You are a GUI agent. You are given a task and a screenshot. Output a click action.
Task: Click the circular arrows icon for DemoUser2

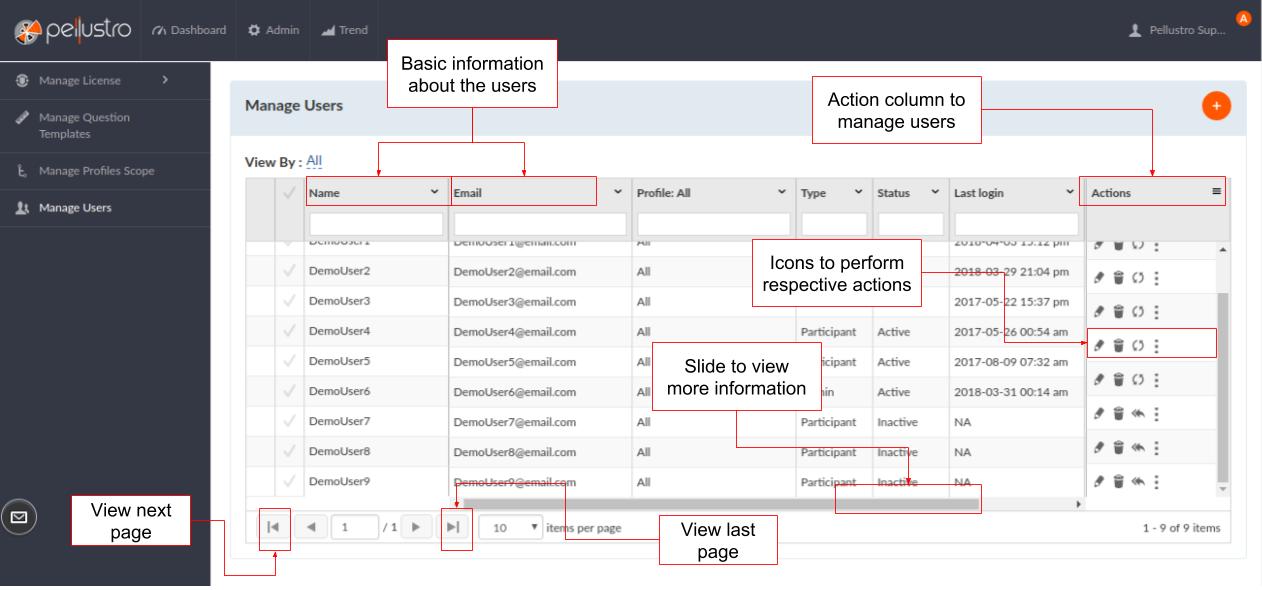click(1136, 277)
